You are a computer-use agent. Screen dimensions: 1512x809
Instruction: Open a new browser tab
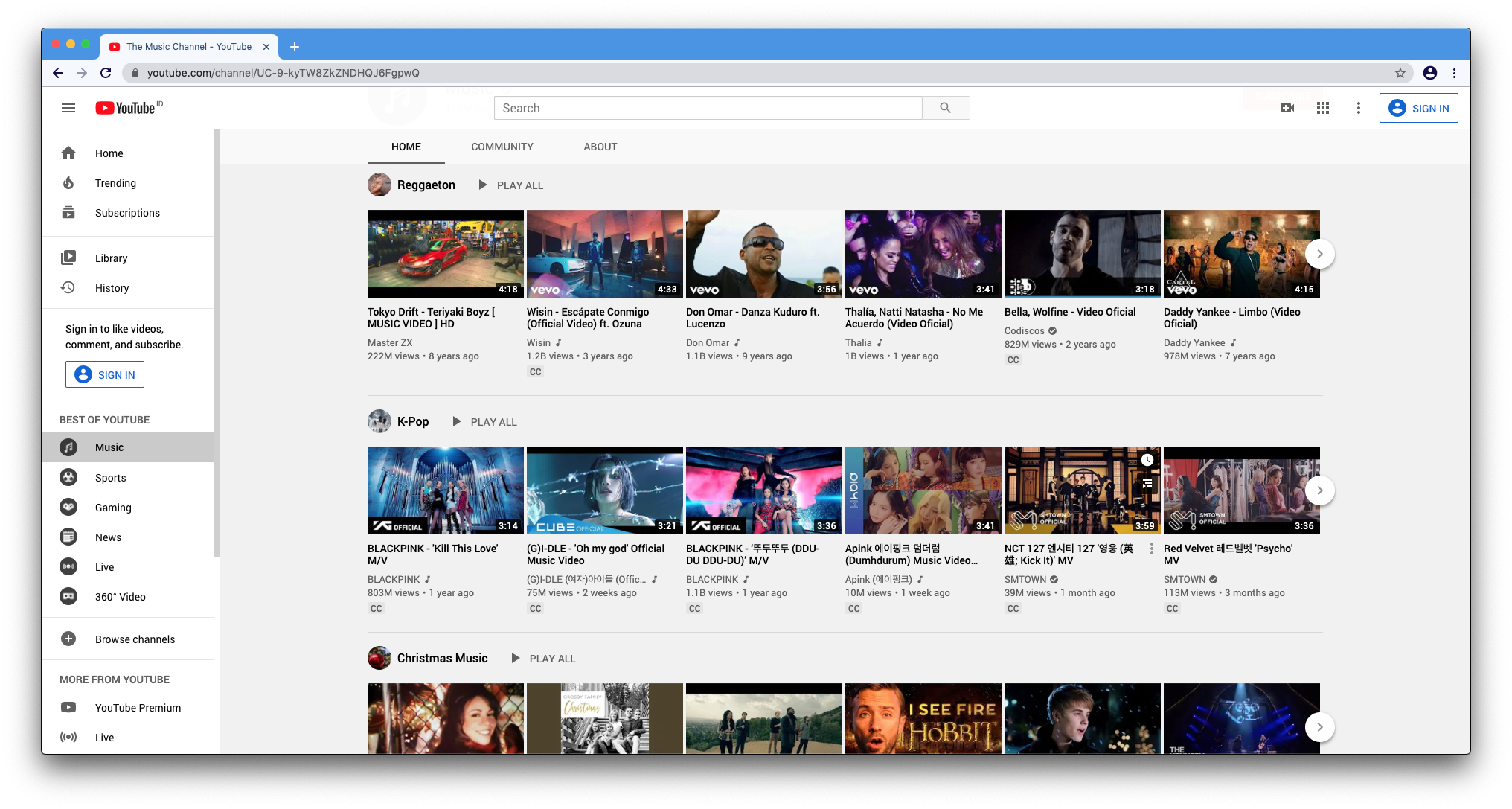(x=295, y=47)
